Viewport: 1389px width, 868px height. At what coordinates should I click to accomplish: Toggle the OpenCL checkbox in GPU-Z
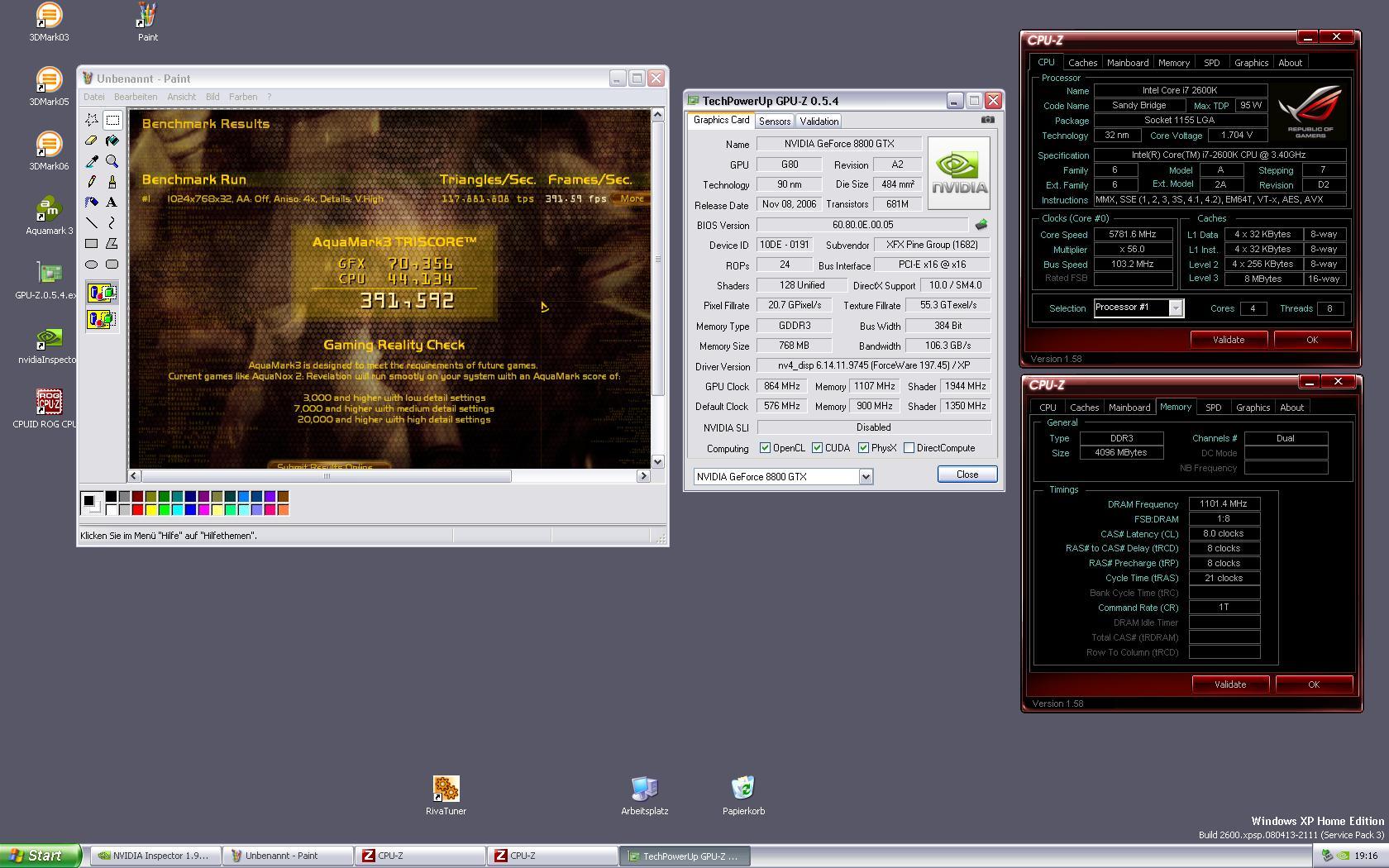click(765, 448)
